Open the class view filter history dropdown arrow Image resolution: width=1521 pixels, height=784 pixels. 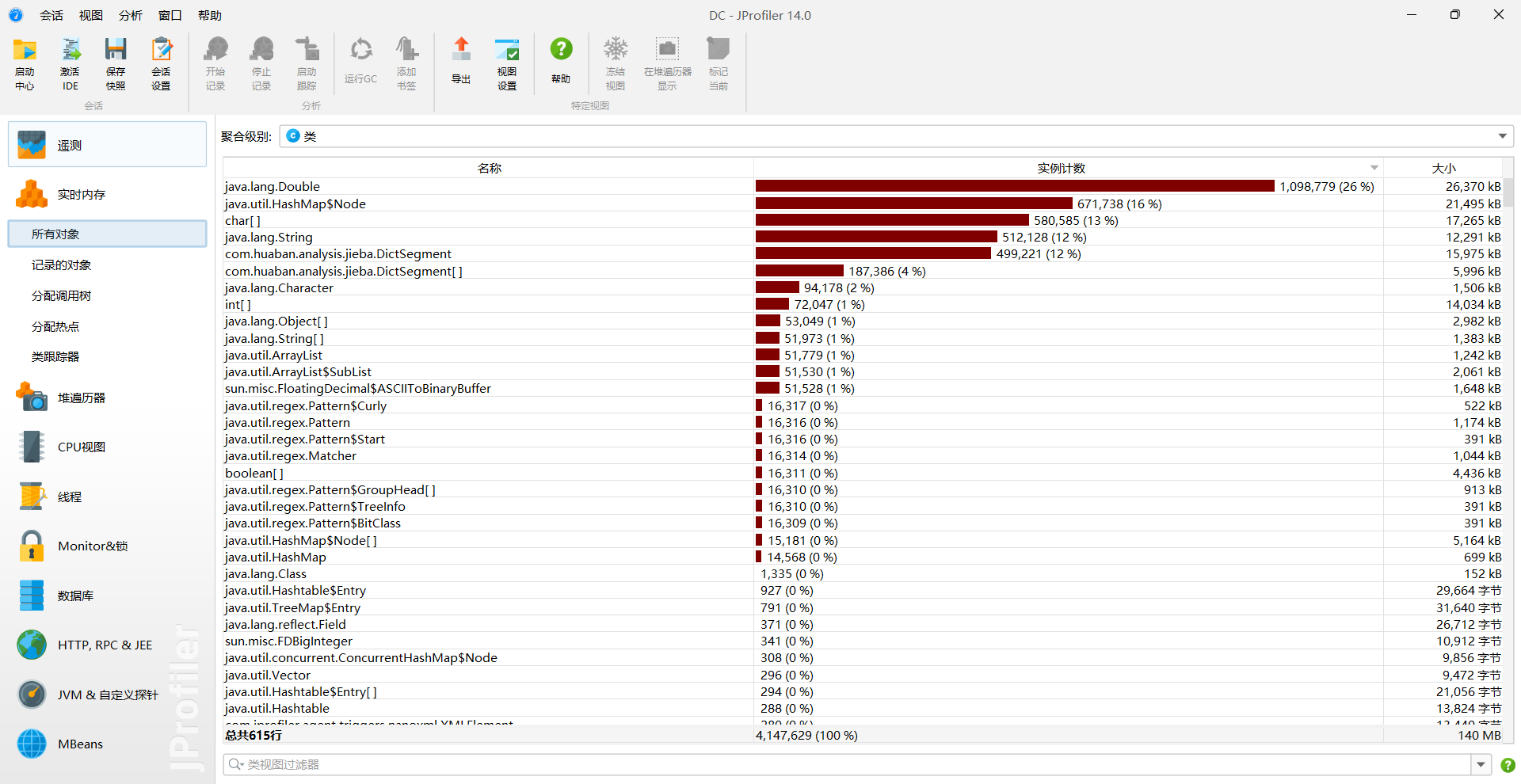click(x=1481, y=764)
